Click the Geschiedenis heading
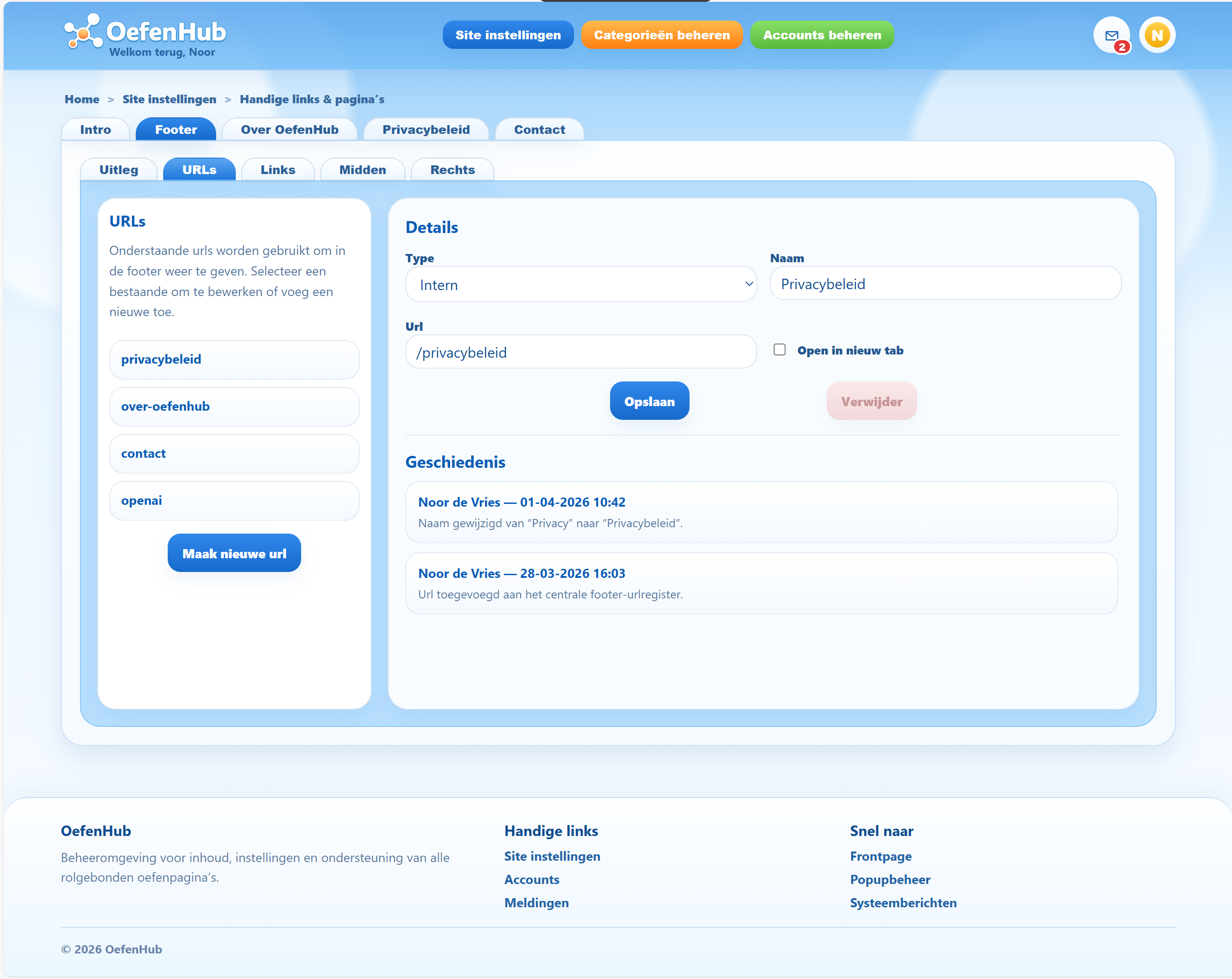Screen dimensions: 1232x979 pyautogui.click(x=456, y=462)
